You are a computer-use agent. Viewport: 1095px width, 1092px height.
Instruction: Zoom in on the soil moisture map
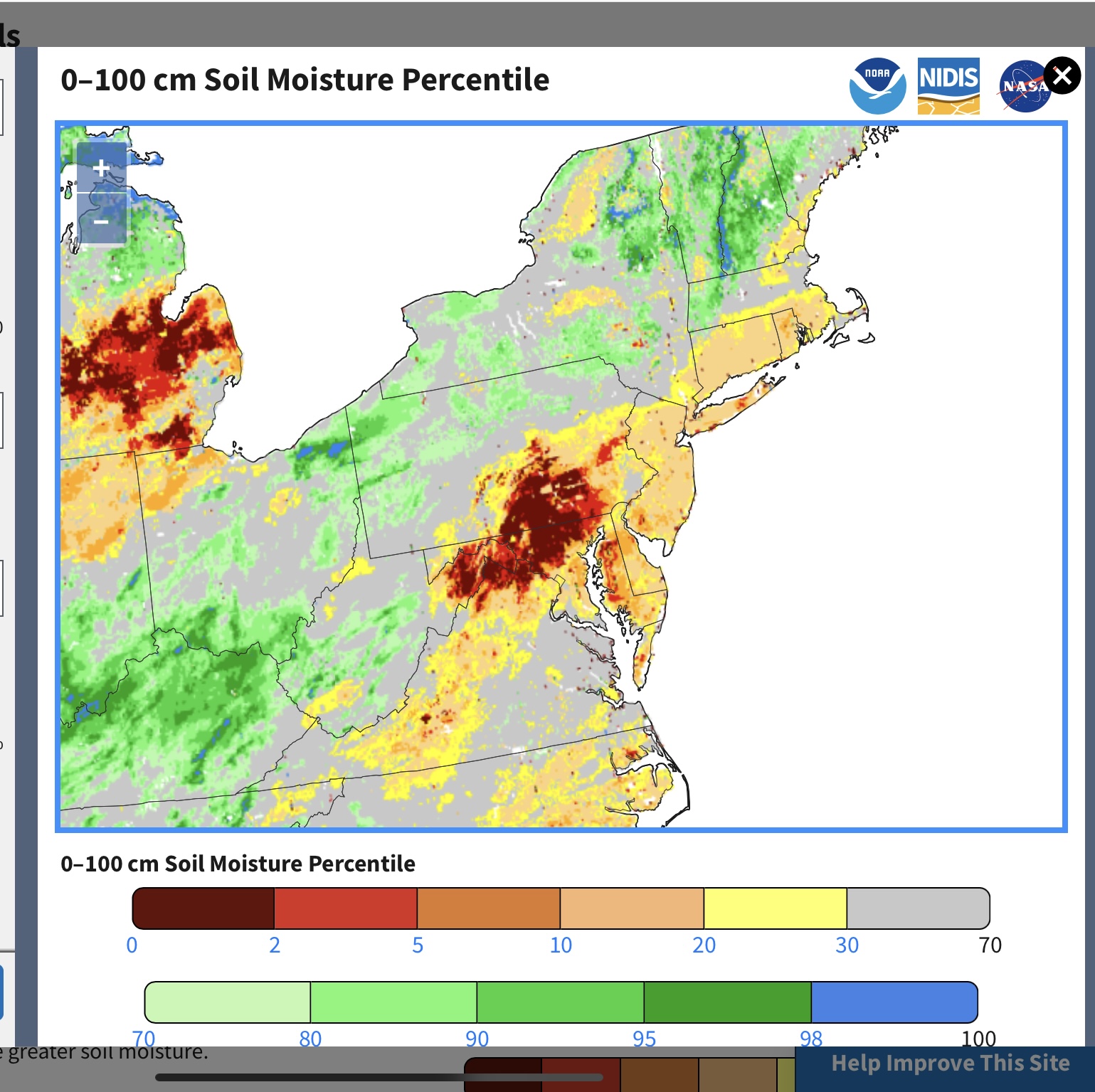[102, 168]
